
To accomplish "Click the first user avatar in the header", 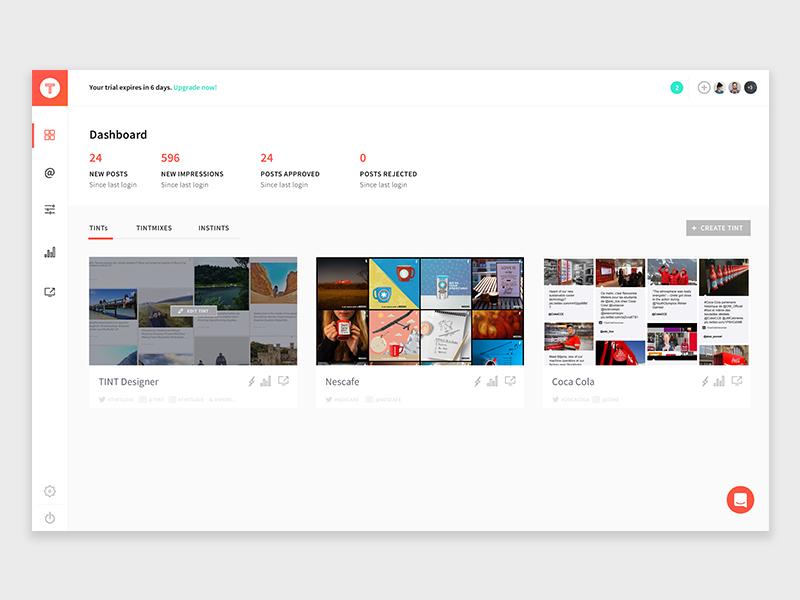I will pyautogui.click(x=719, y=88).
